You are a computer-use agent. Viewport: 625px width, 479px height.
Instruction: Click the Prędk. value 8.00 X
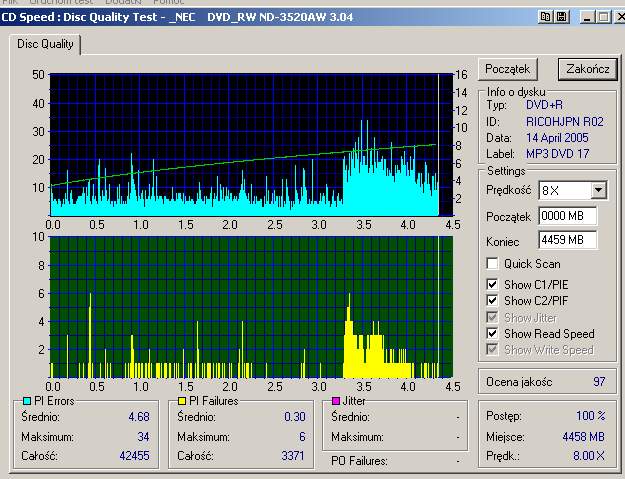(589, 455)
